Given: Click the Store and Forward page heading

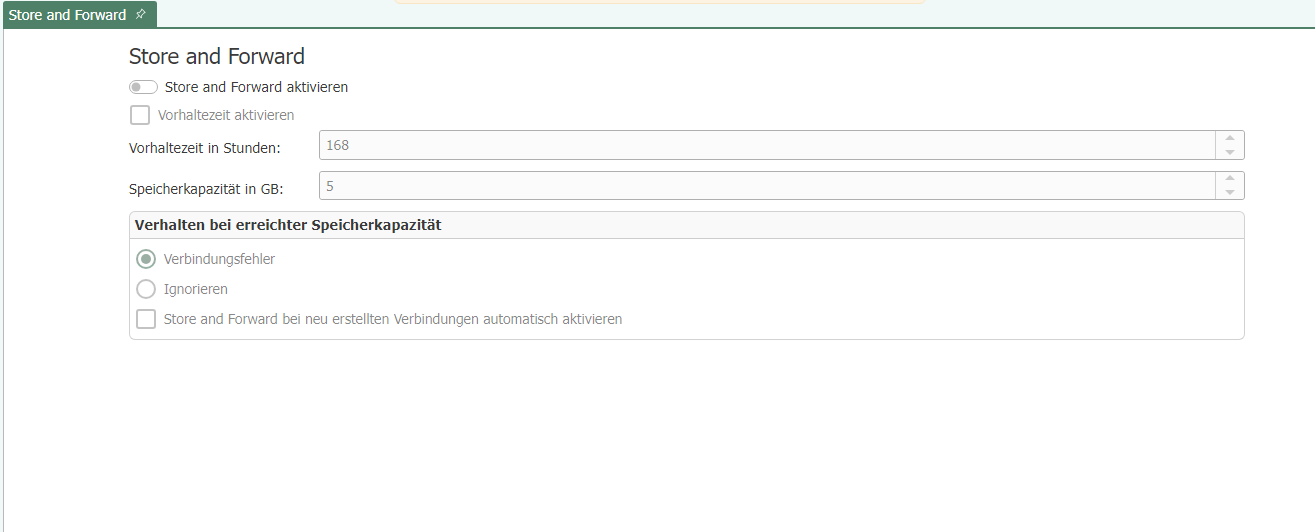Looking at the screenshot, I should click(x=217, y=56).
